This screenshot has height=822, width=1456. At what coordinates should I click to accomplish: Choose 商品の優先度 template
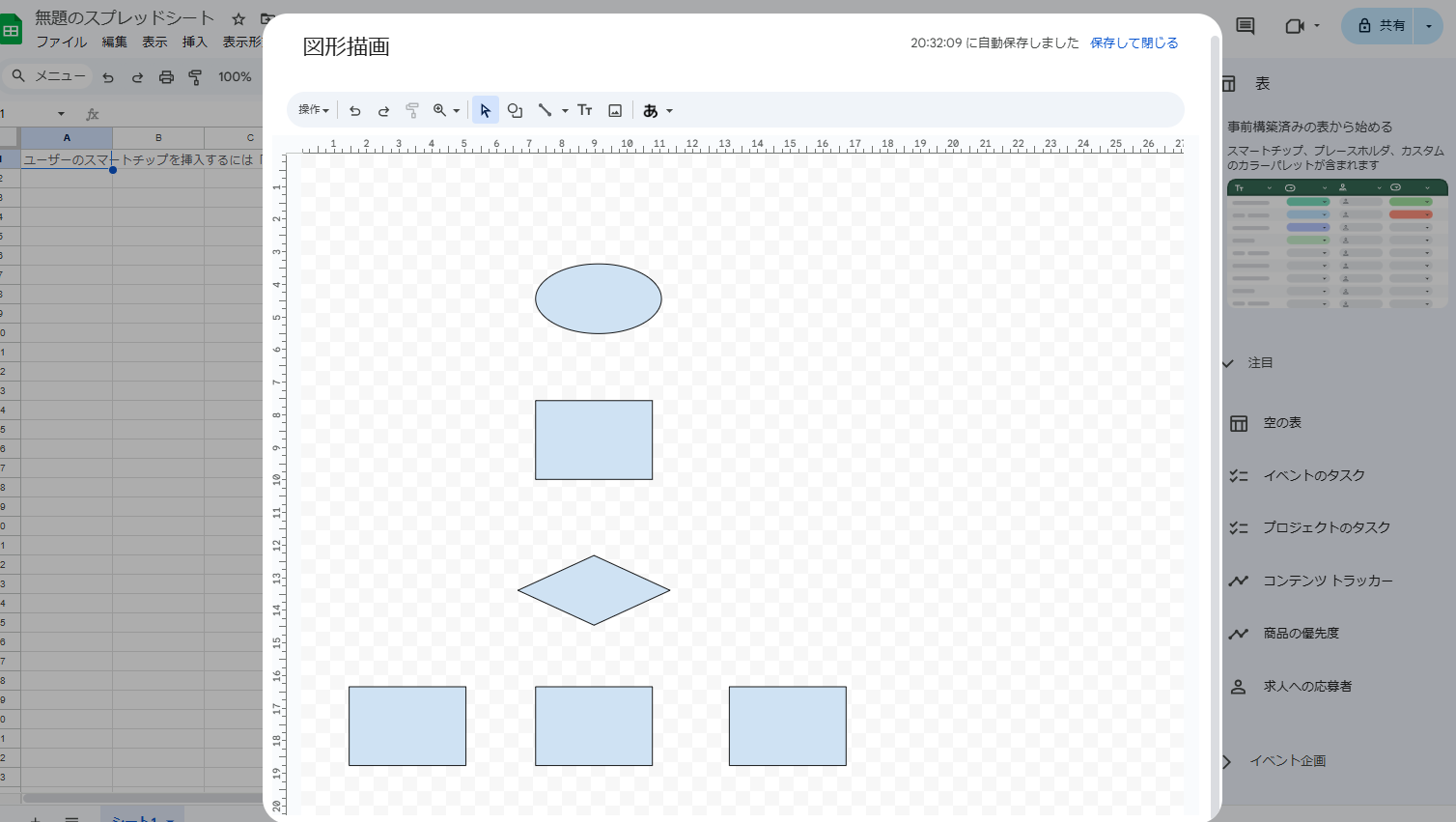(1301, 634)
